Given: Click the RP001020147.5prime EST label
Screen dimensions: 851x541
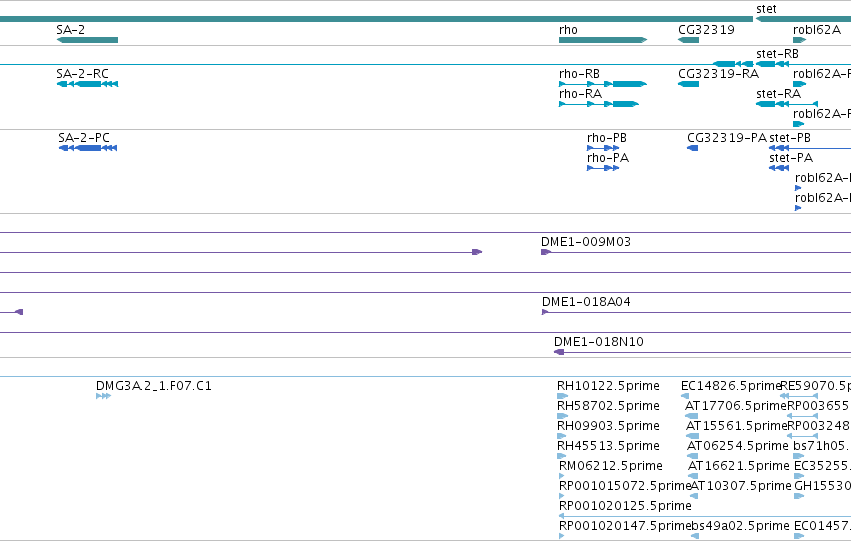Looking at the screenshot, I should 625,526.
